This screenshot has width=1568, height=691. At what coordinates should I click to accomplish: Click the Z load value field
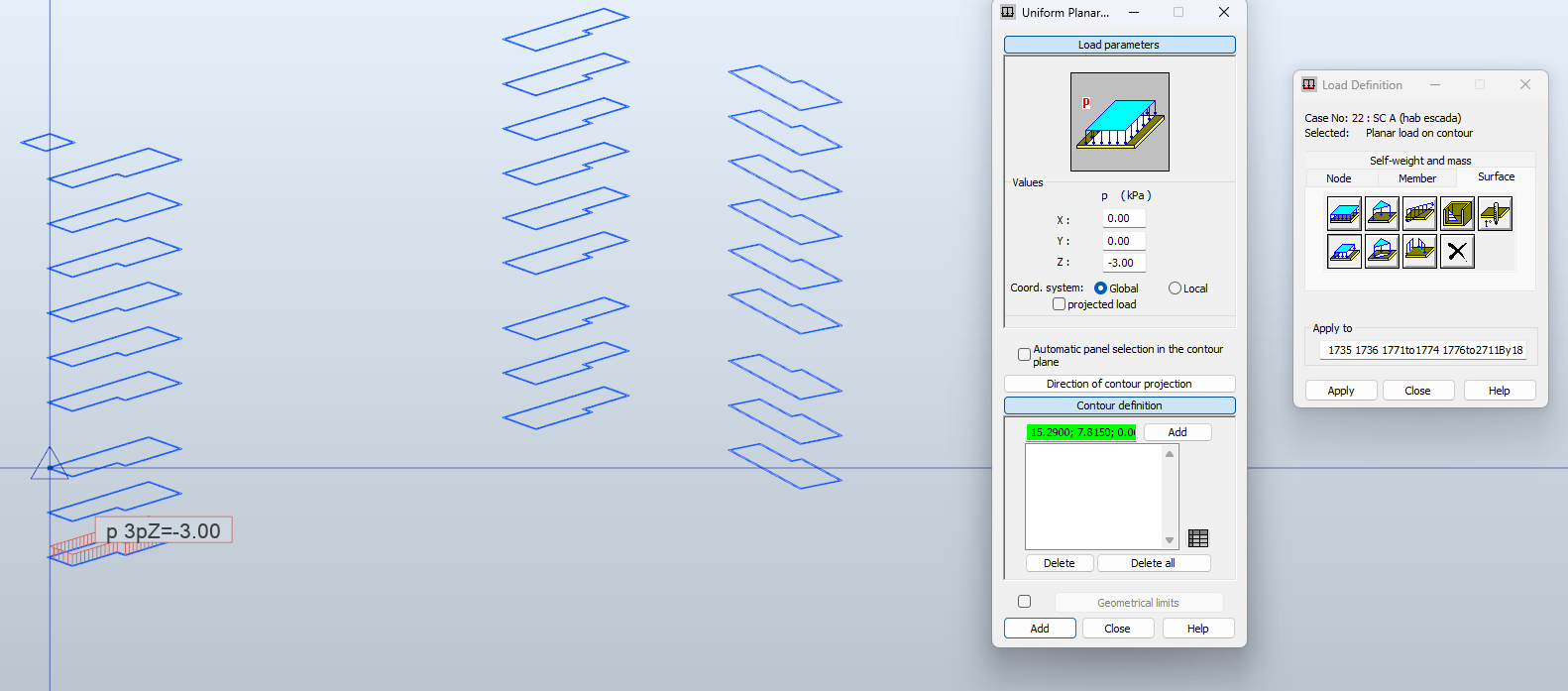click(x=1124, y=263)
